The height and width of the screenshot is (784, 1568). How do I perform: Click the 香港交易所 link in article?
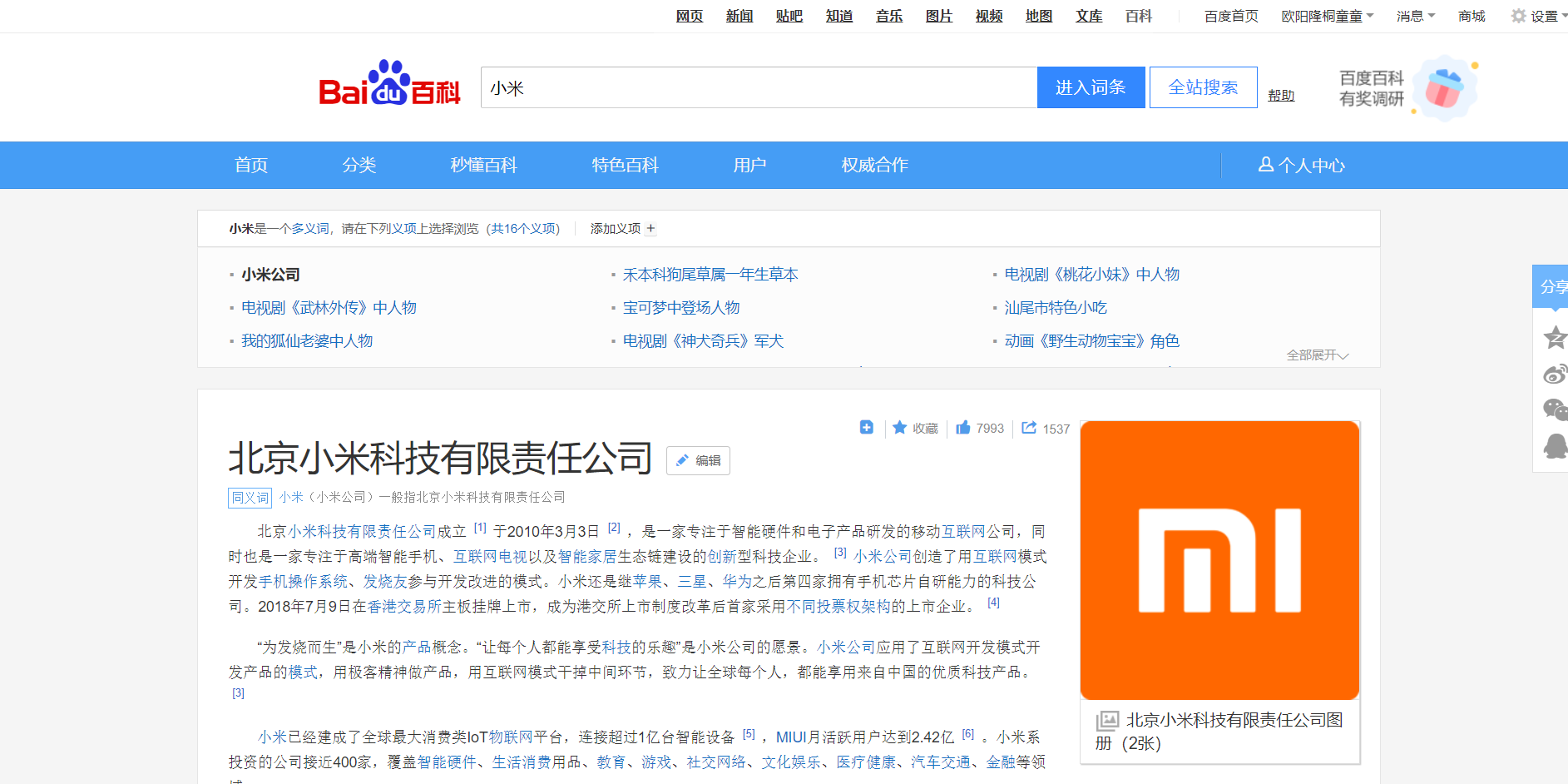point(404,607)
